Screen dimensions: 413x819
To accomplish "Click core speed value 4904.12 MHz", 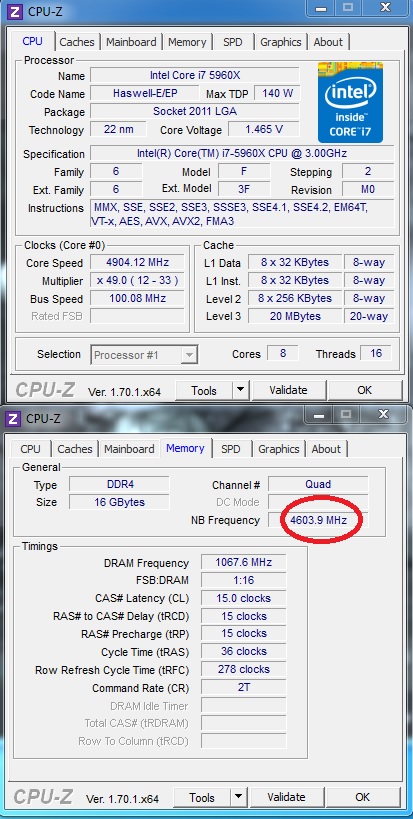I will 137,262.
